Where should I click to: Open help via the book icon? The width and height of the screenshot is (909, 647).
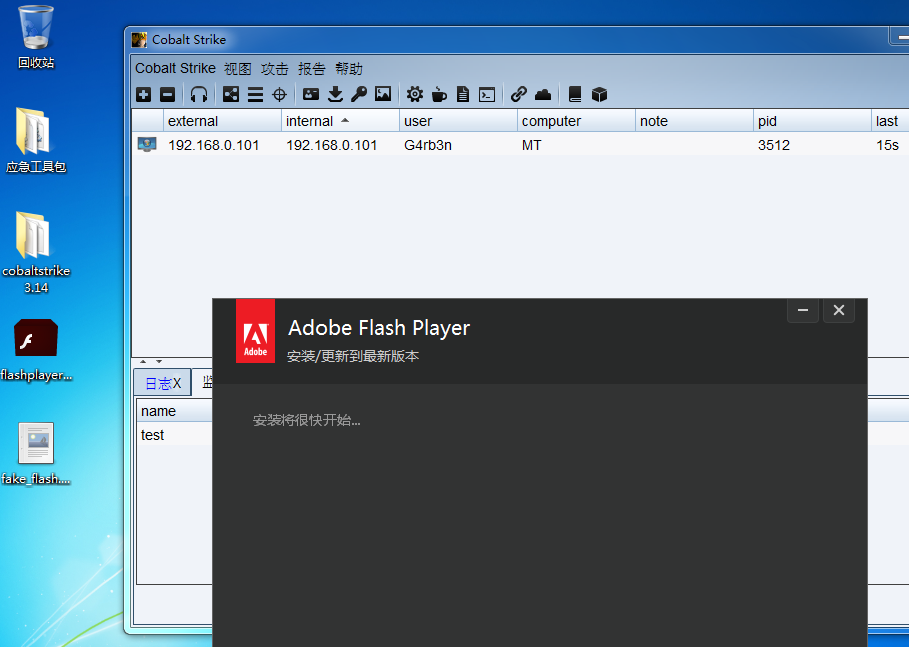[575, 94]
